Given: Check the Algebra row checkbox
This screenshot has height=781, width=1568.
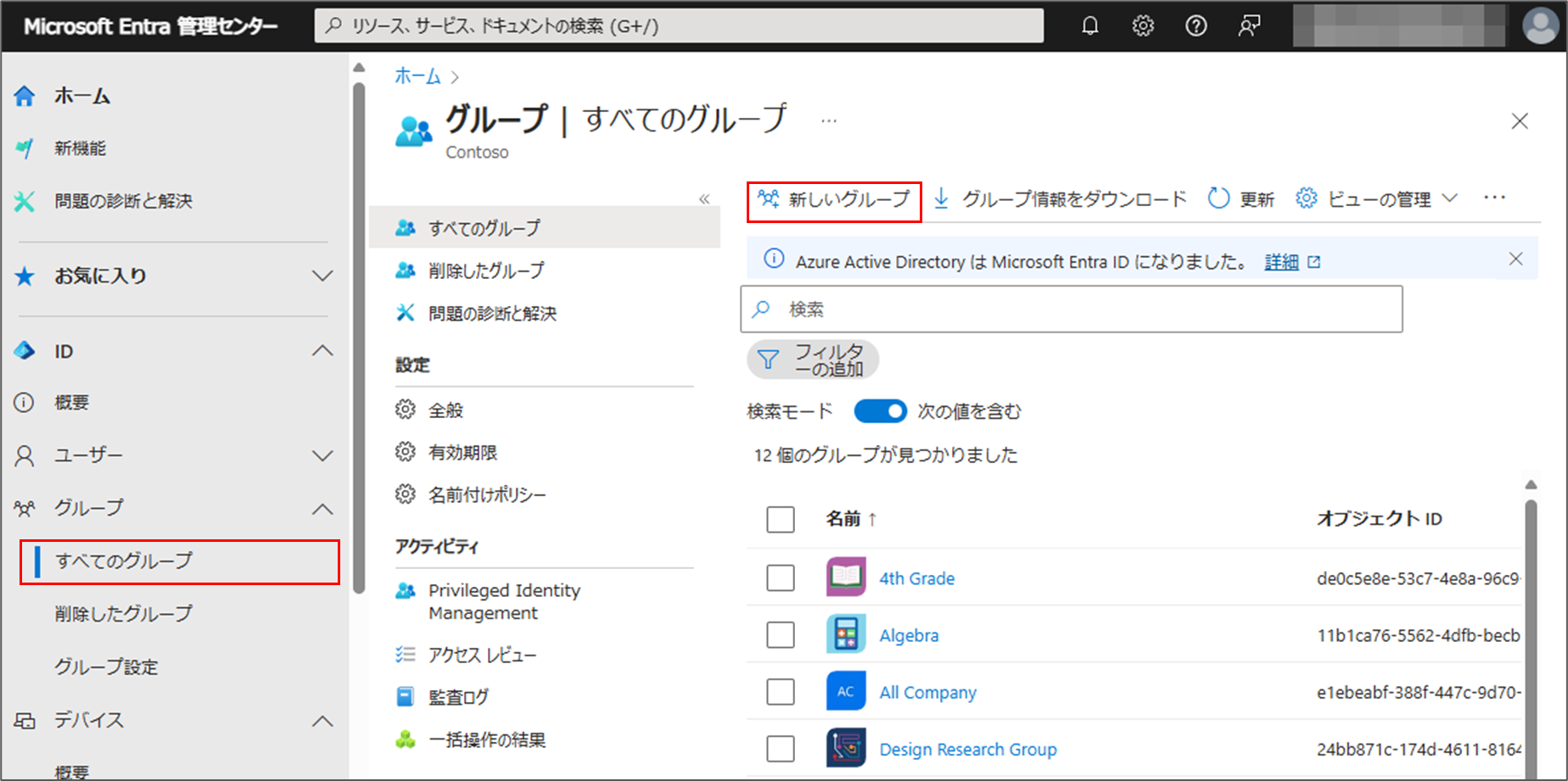Looking at the screenshot, I should click(x=781, y=635).
